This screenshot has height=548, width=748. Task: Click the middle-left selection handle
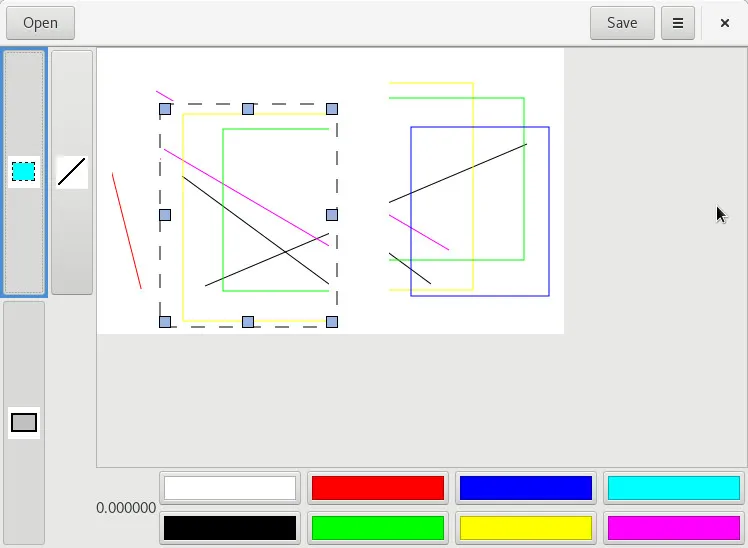[x=165, y=215]
